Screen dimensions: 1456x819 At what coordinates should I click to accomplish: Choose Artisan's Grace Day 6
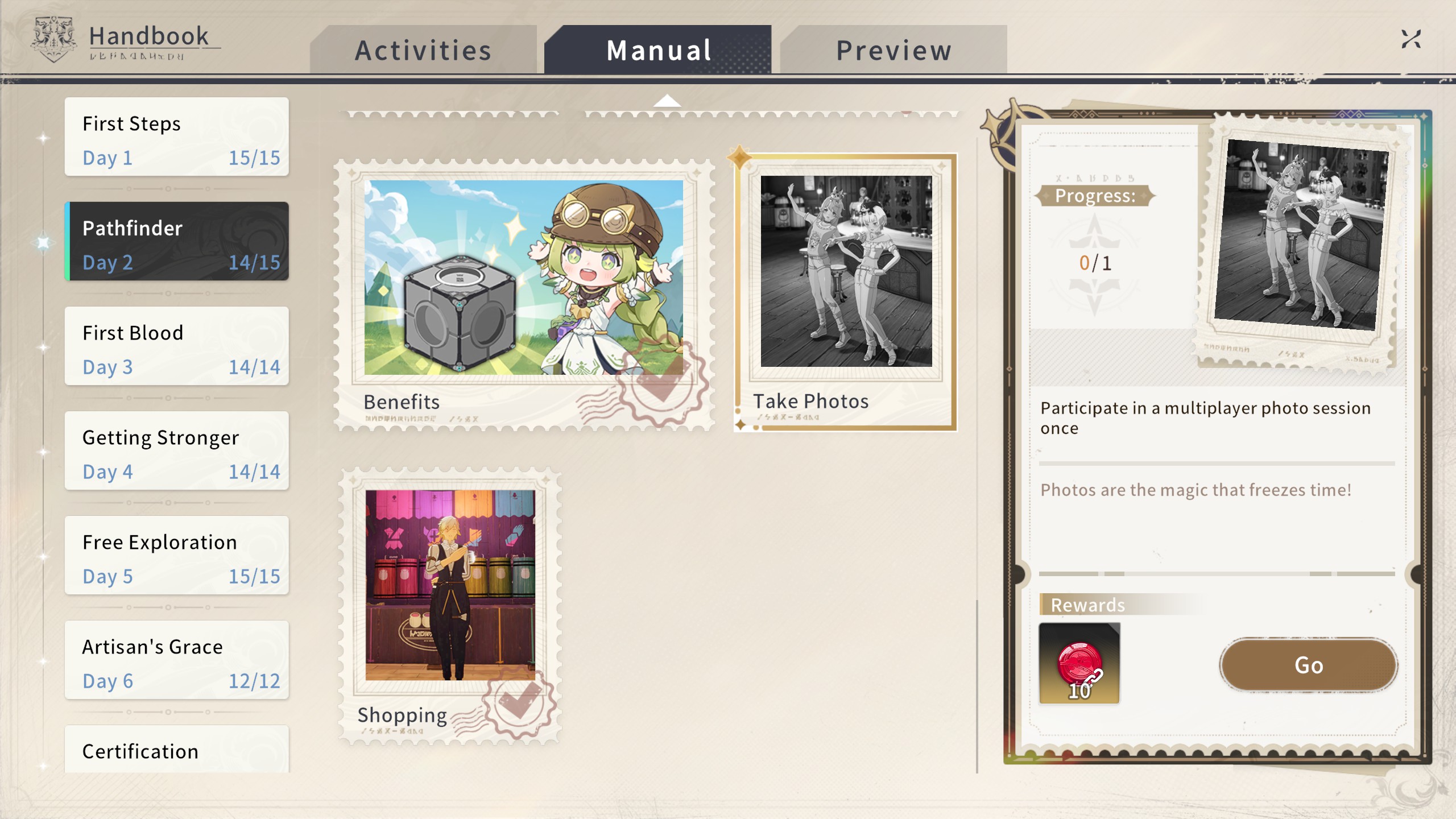tap(177, 660)
